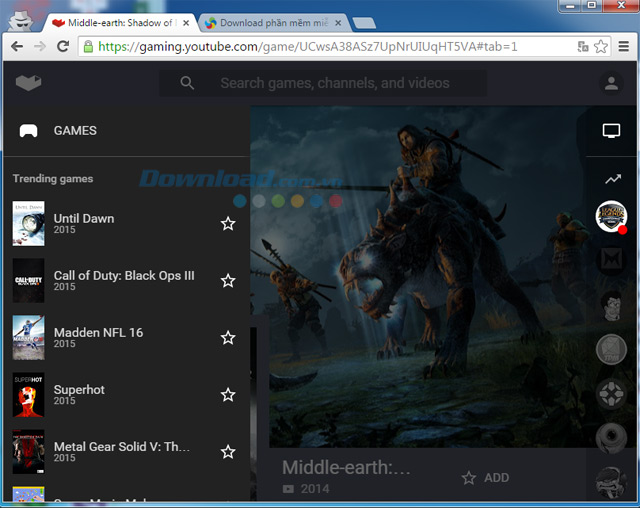Open the Superhot cover thumbnail

pos(28,395)
